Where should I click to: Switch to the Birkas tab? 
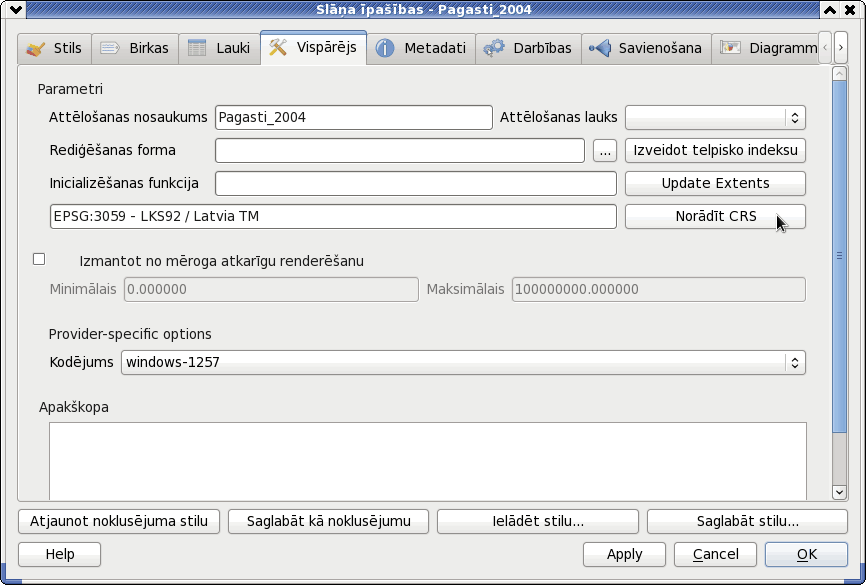(135, 49)
